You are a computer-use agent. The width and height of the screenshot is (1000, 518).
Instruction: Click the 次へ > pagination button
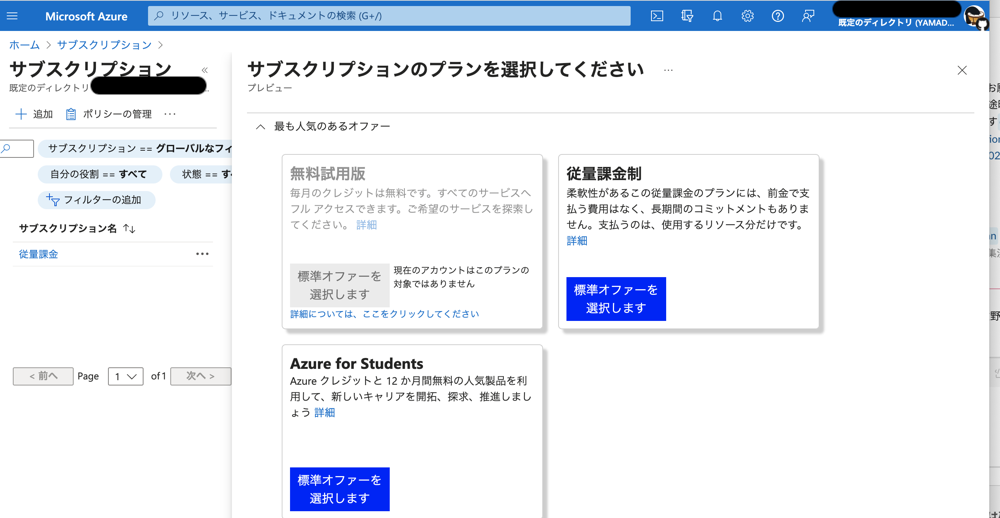click(x=200, y=376)
